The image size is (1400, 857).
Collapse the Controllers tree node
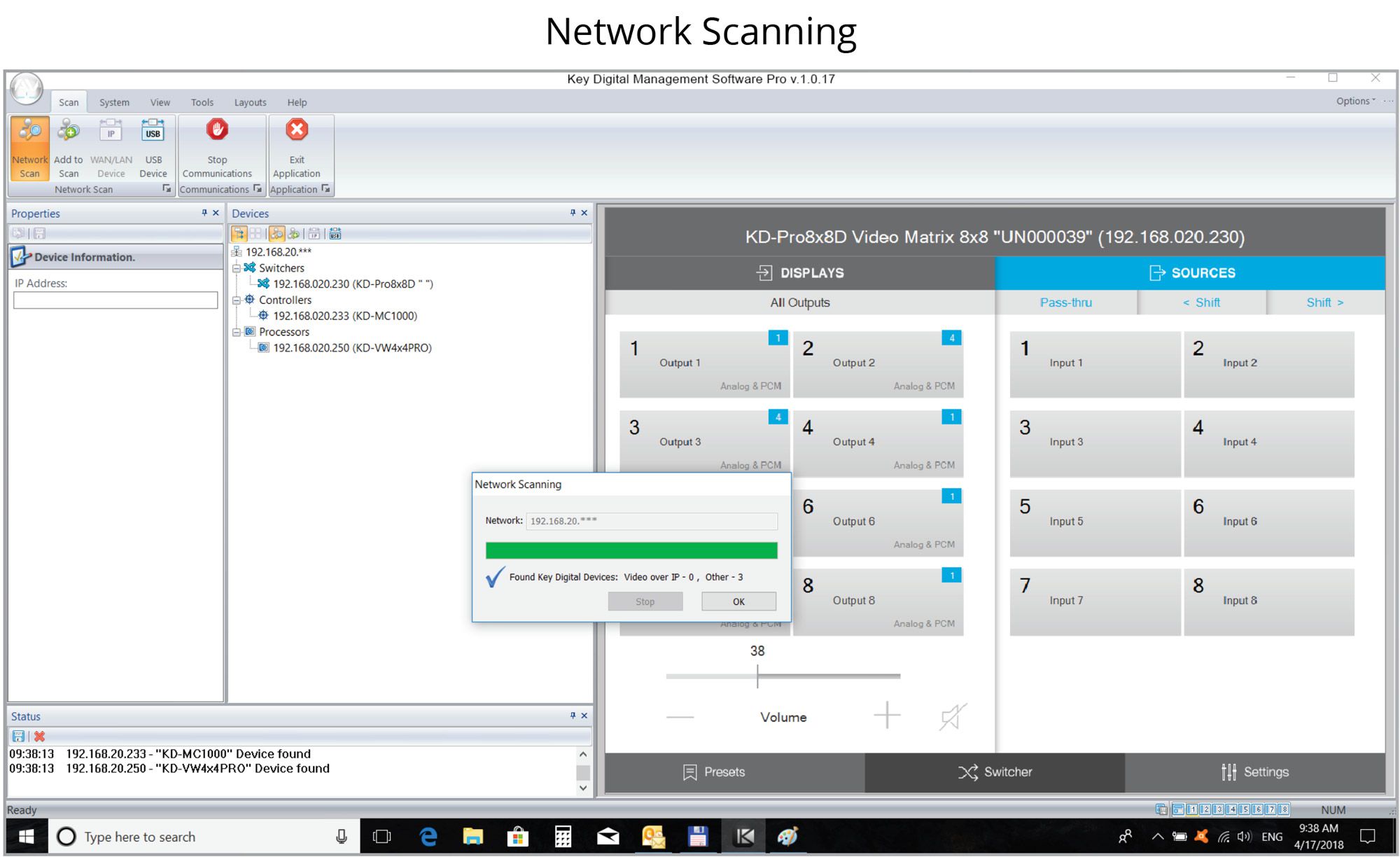[x=237, y=300]
